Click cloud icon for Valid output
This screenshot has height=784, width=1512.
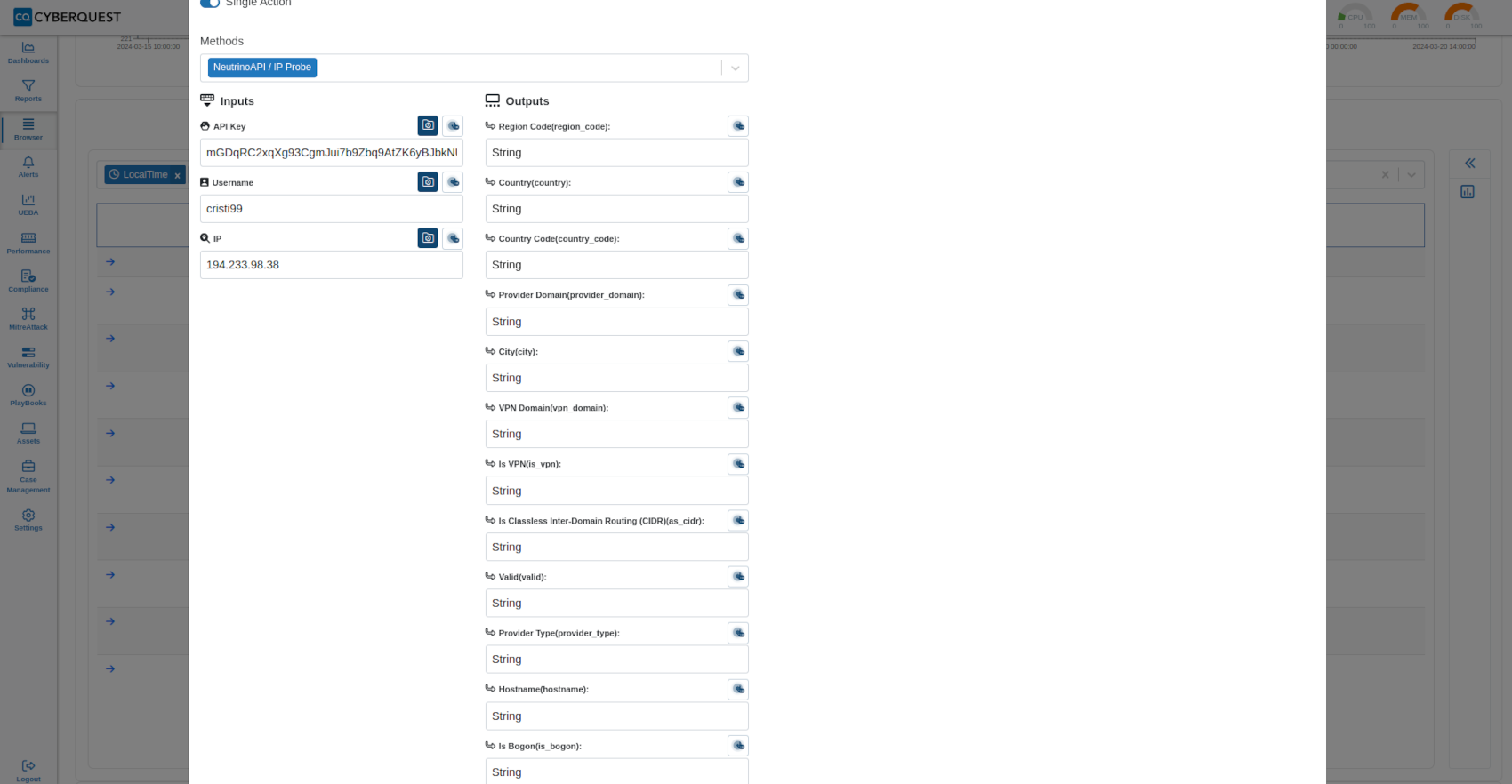point(738,576)
